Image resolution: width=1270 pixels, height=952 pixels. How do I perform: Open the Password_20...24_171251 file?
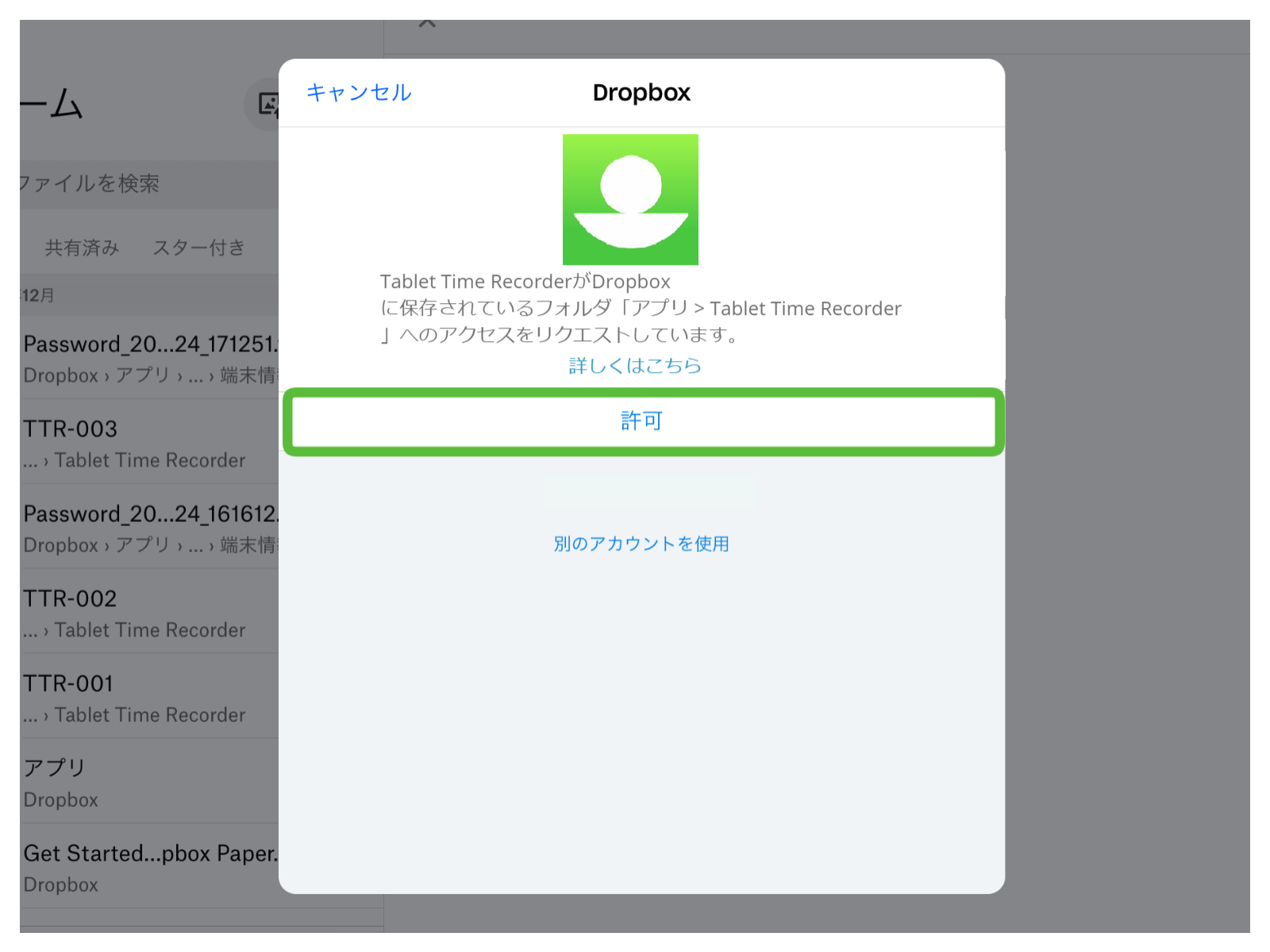coord(149,359)
